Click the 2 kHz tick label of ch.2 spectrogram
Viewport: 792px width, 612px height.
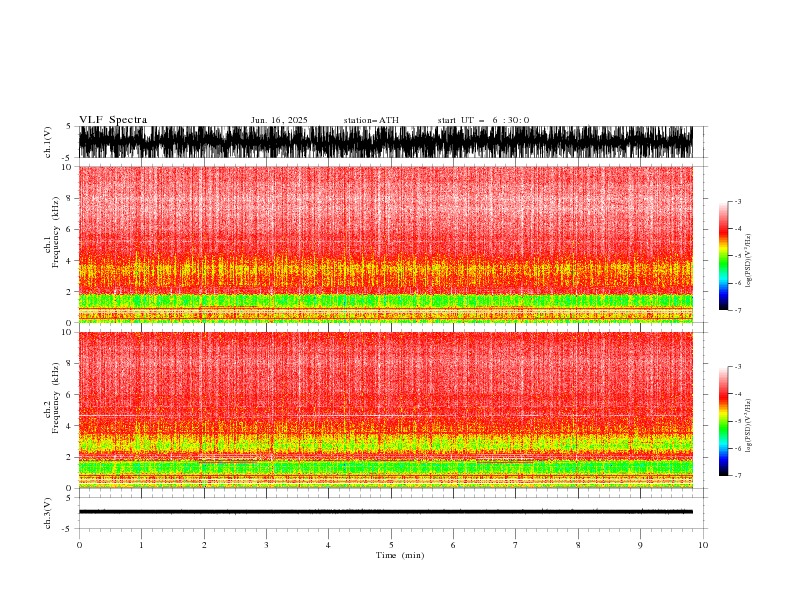pos(69,457)
